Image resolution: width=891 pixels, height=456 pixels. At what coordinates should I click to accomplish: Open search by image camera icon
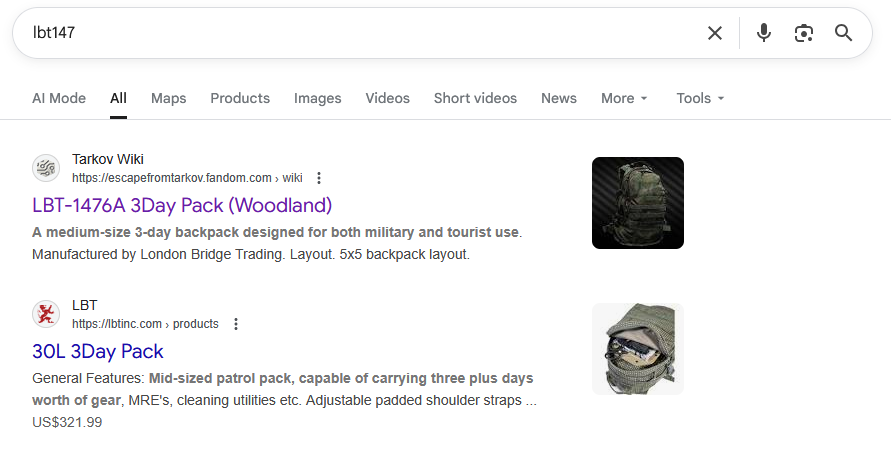coord(803,33)
